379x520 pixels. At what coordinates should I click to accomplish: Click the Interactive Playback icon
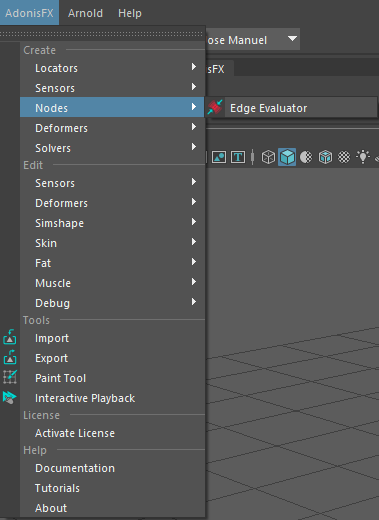pyautogui.click(x=10, y=397)
